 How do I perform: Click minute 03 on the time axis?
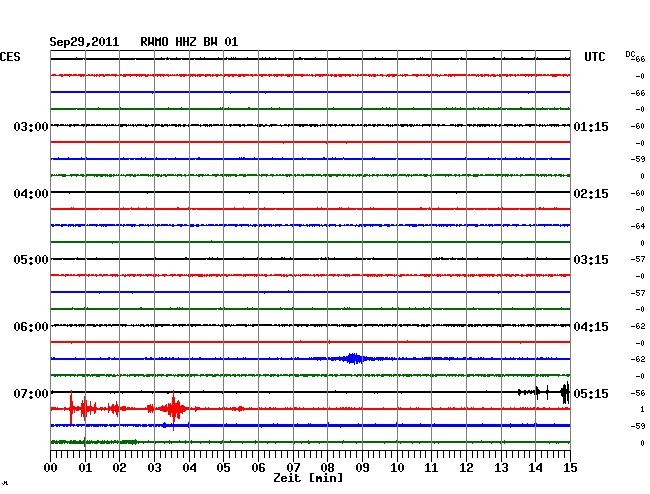tap(154, 467)
